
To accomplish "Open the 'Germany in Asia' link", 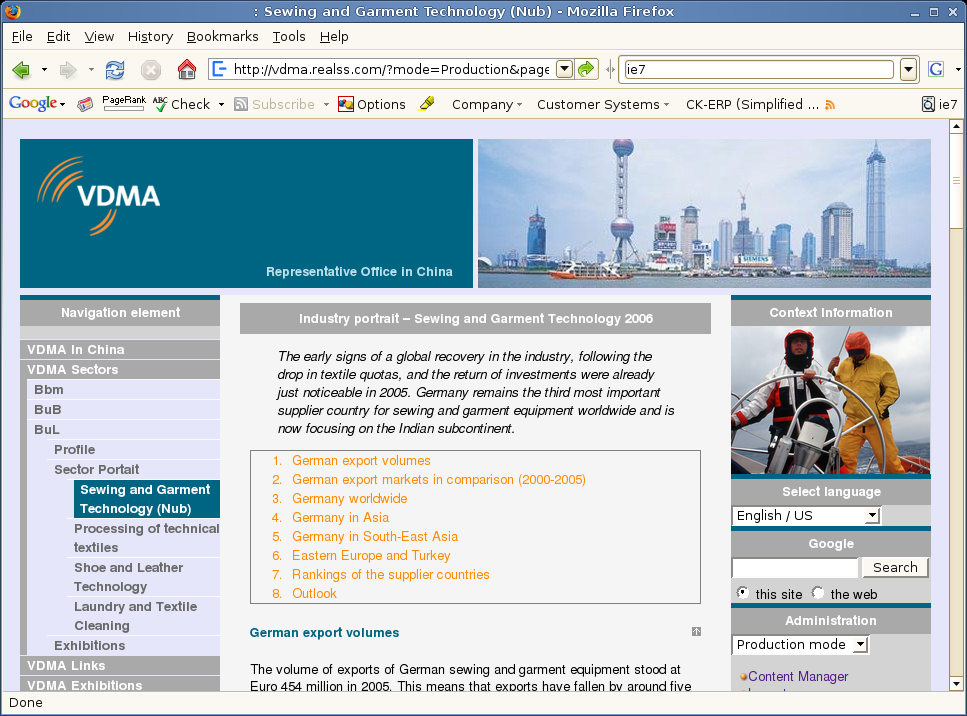I will [340, 517].
